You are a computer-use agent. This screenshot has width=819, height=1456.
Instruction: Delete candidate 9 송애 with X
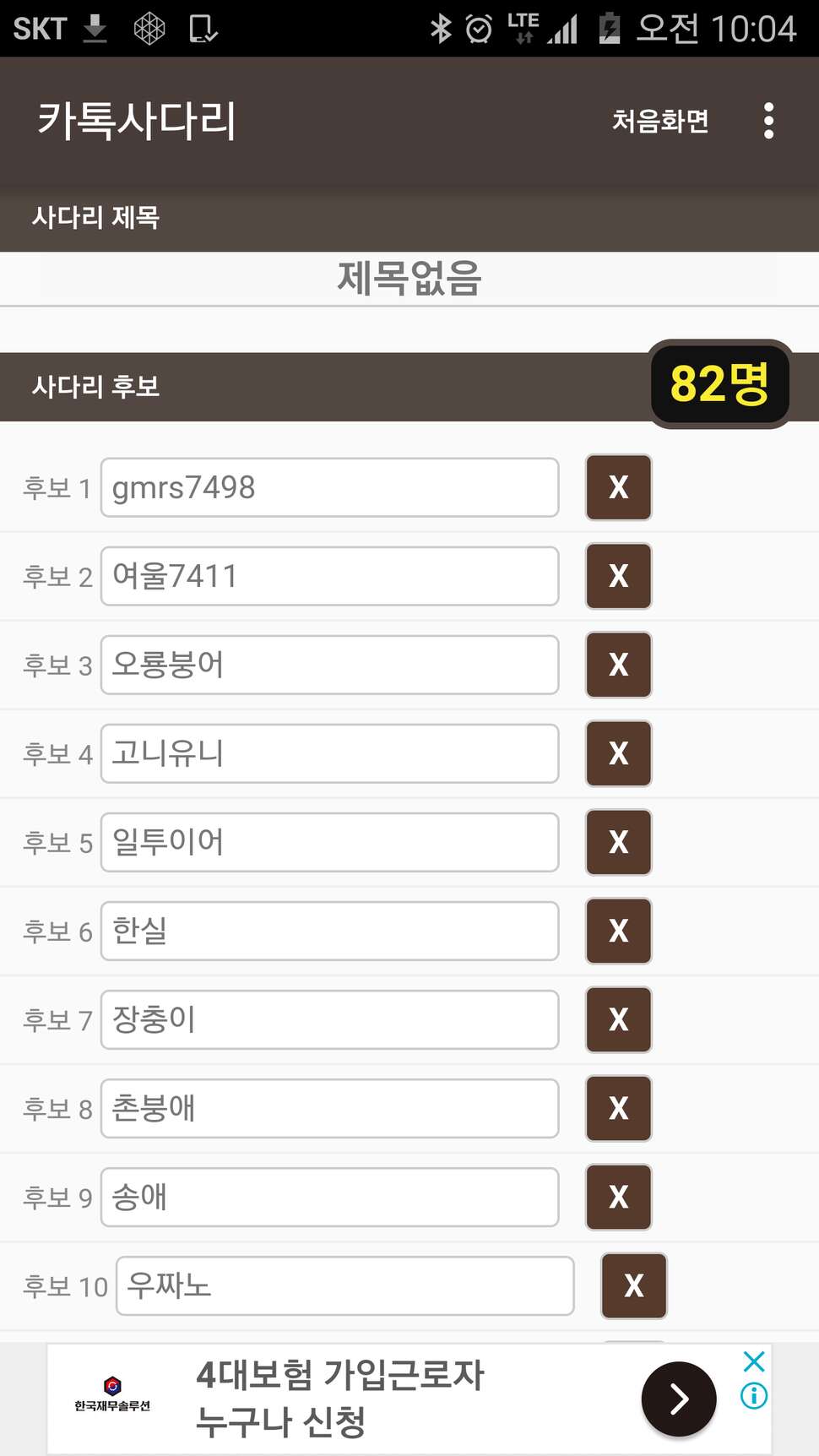pos(619,1197)
